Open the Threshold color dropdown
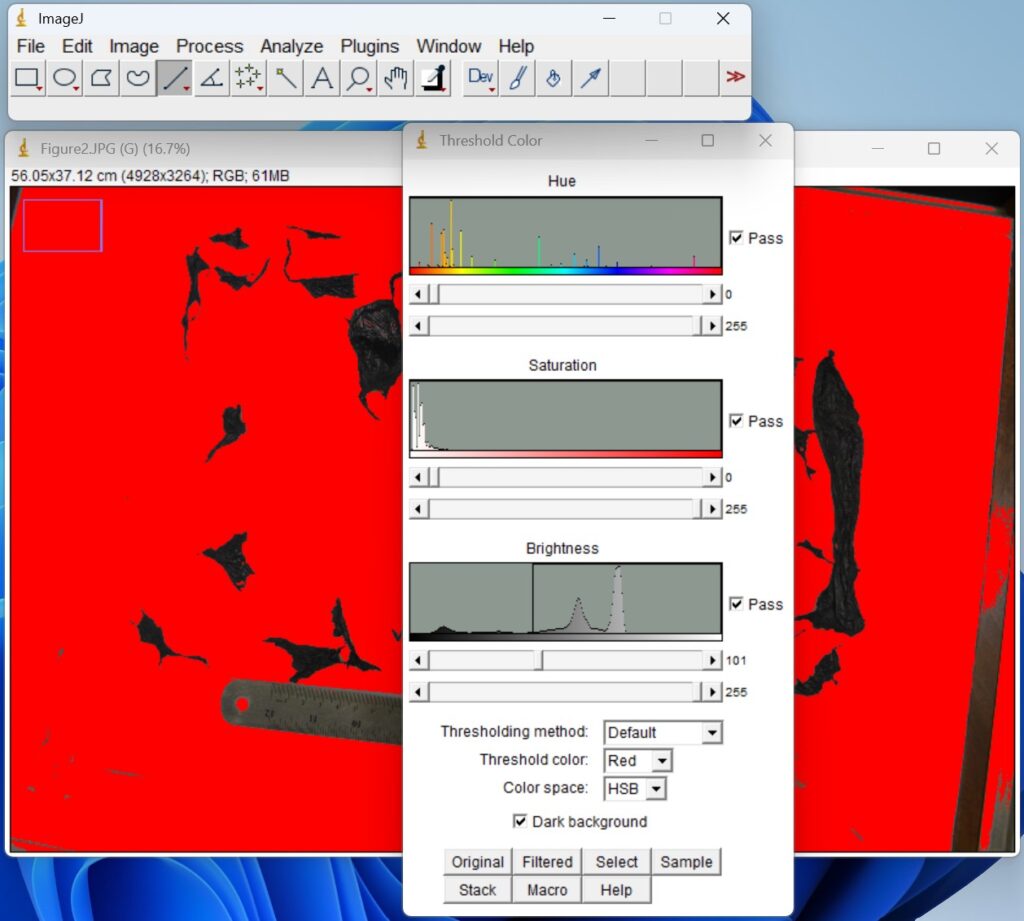1024x921 pixels. coord(661,760)
